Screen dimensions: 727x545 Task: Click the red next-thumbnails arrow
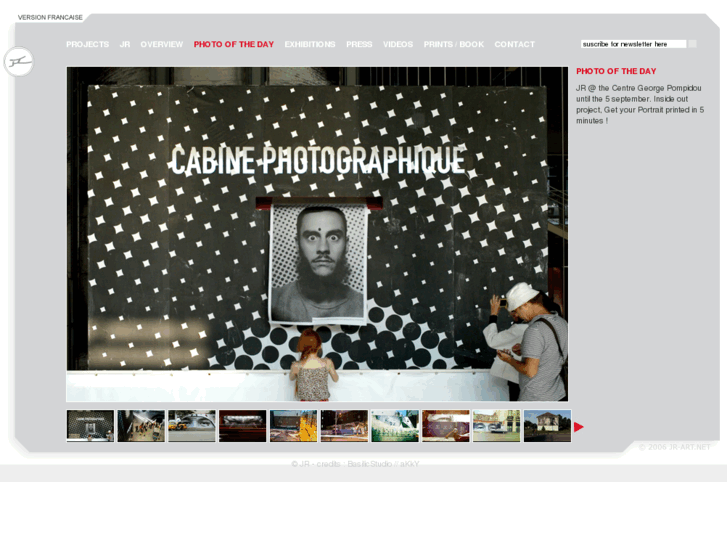pyautogui.click(x=579, y=427)
